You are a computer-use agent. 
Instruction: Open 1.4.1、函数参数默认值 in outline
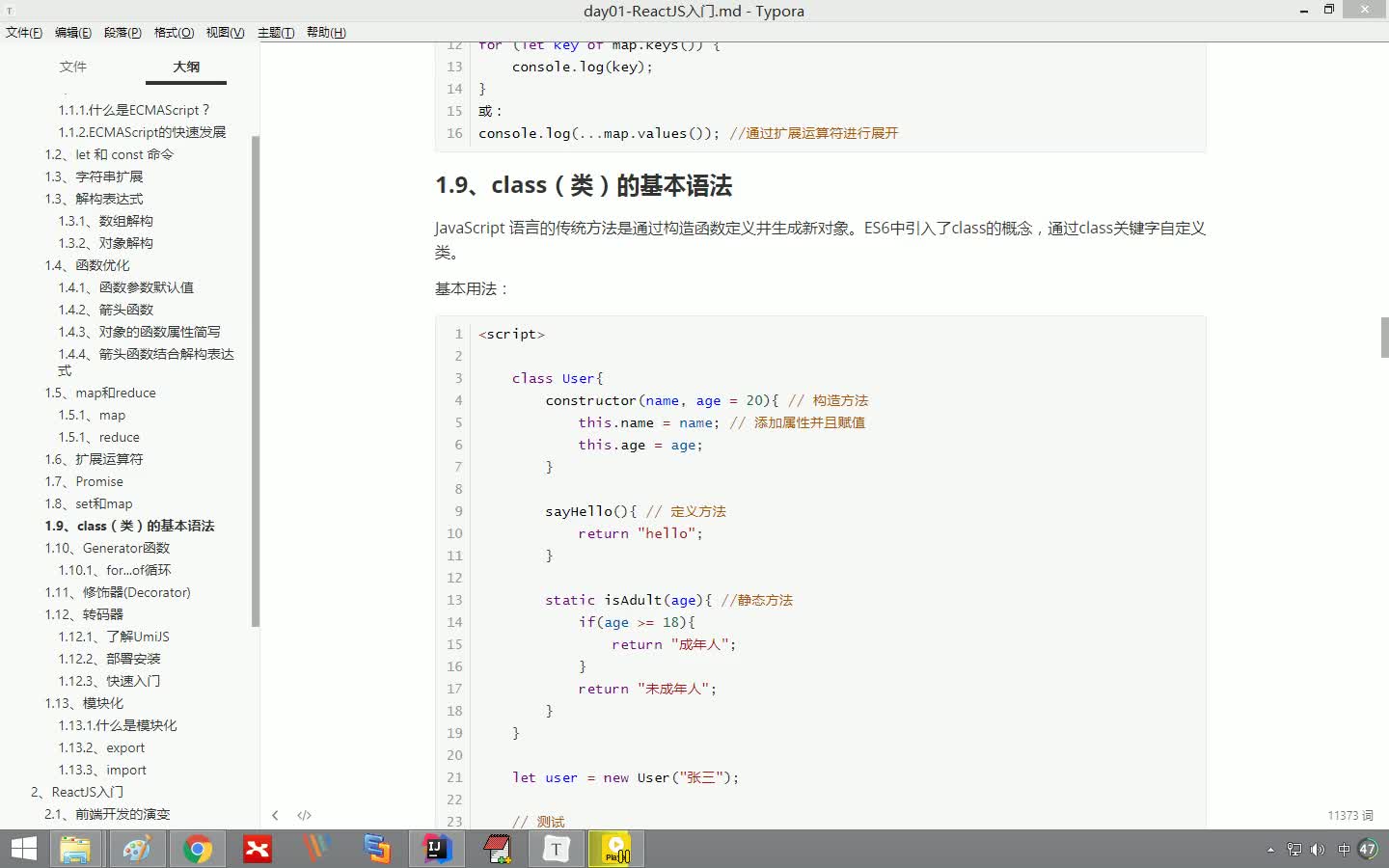(125, 287)
